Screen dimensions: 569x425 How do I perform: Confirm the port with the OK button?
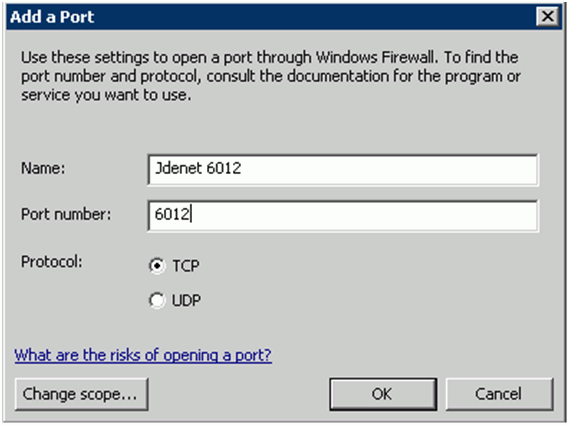pos(383,394)
